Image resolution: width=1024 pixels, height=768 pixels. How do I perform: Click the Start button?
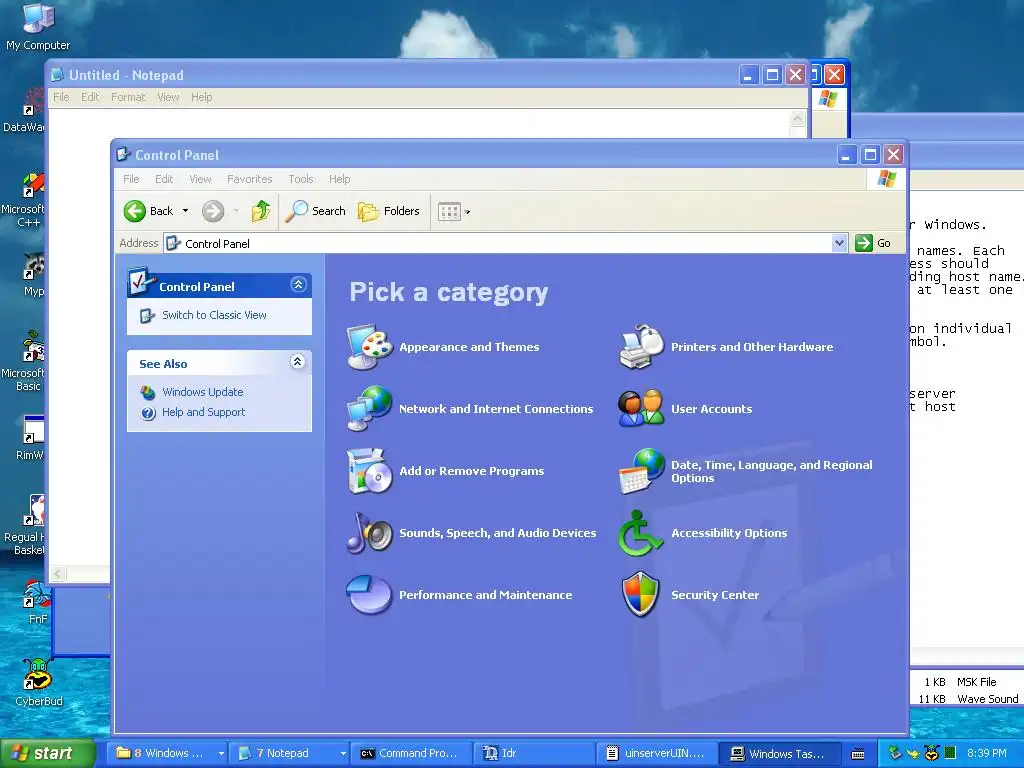[48, 754]
